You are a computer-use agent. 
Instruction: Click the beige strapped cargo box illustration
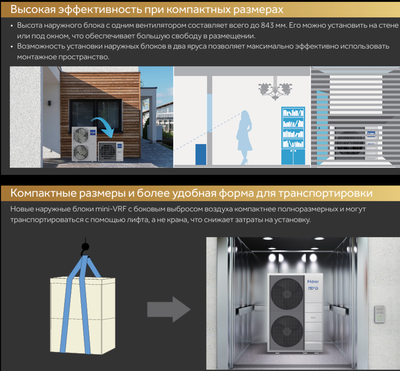83,315
